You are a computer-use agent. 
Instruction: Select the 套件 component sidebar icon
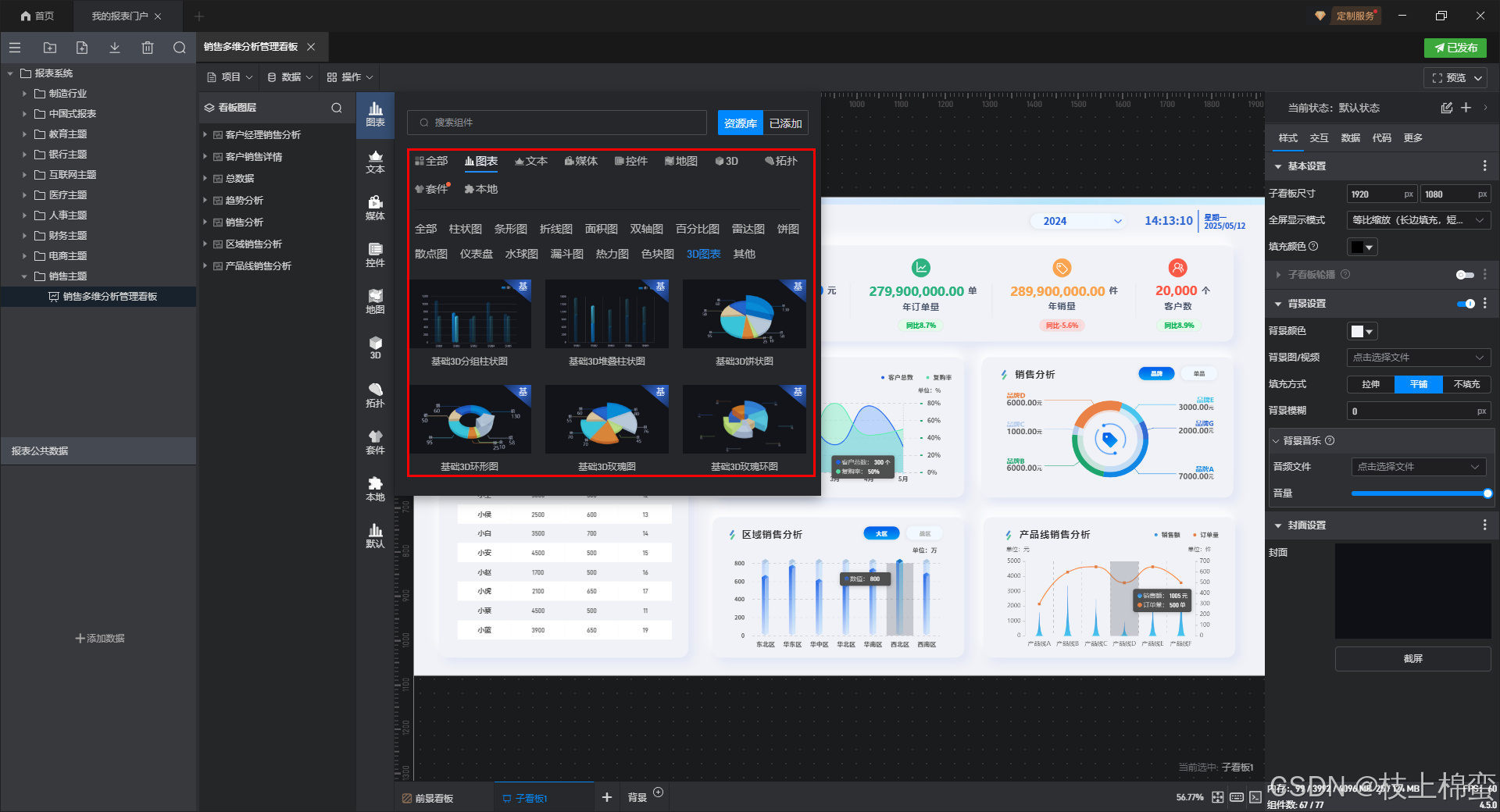pyautogui.click(x=376, y=443)
